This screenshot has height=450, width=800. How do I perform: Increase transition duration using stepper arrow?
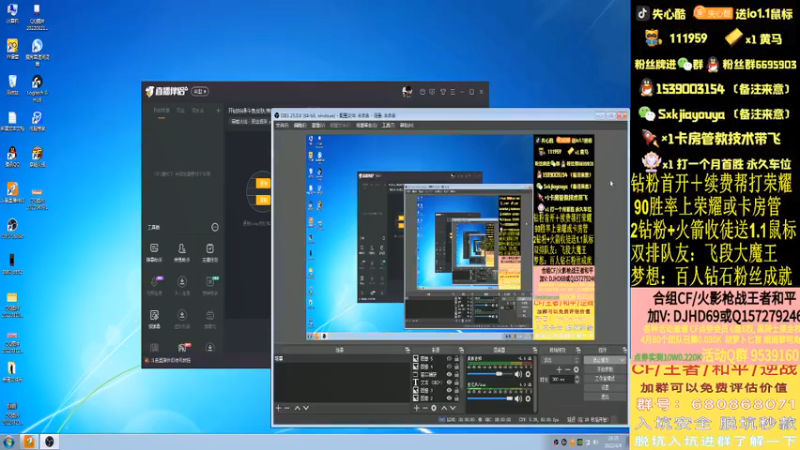click(x=577, y=378)
